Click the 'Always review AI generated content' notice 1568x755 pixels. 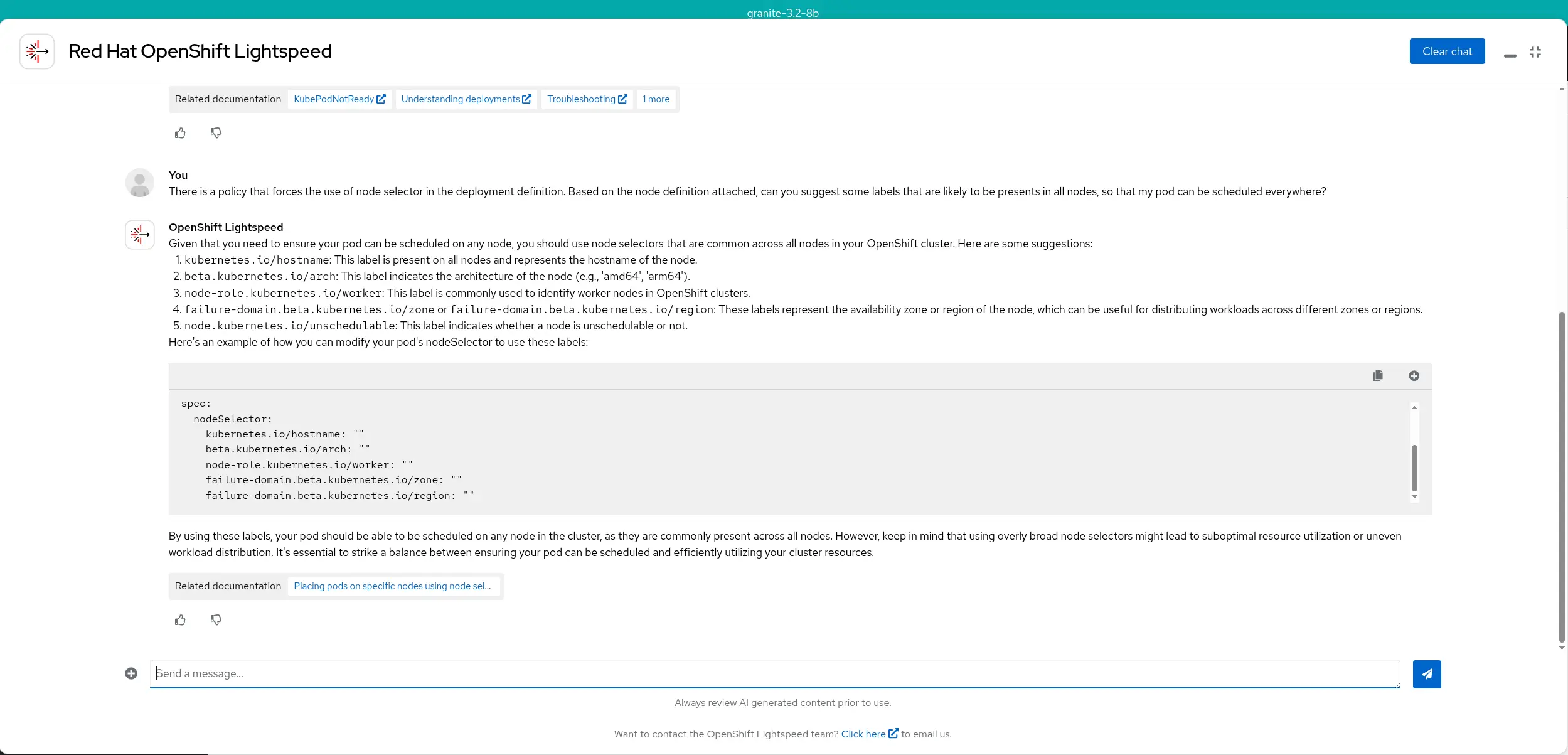782,702
